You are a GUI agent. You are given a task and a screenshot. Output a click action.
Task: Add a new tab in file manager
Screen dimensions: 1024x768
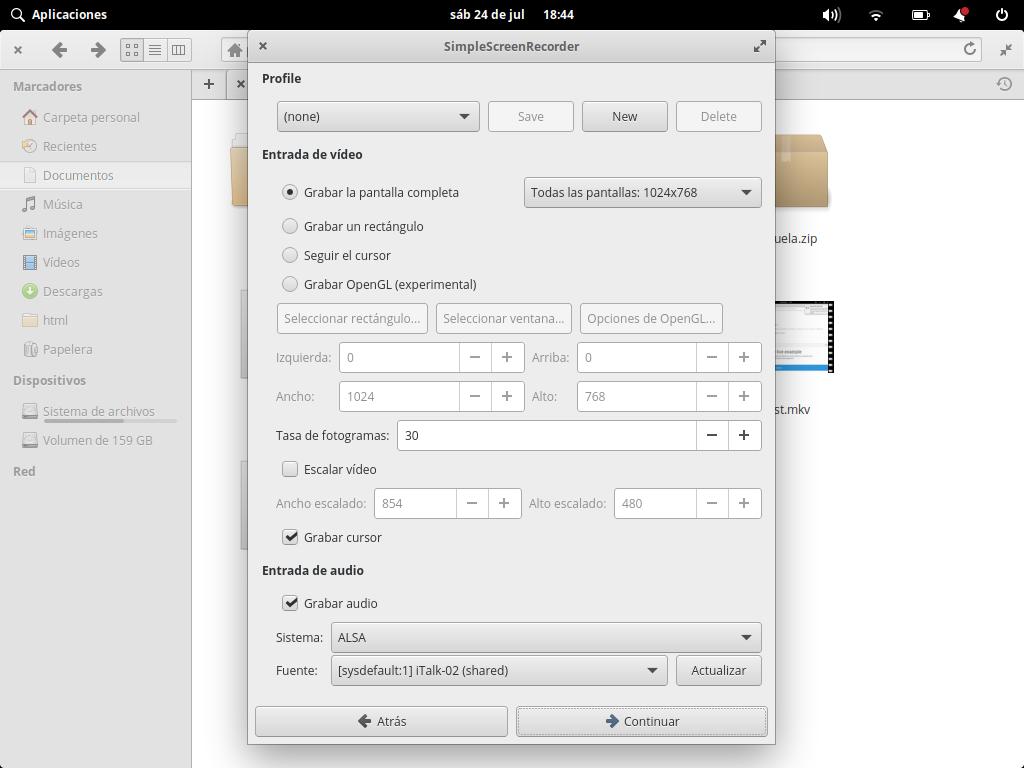[209, 84]
